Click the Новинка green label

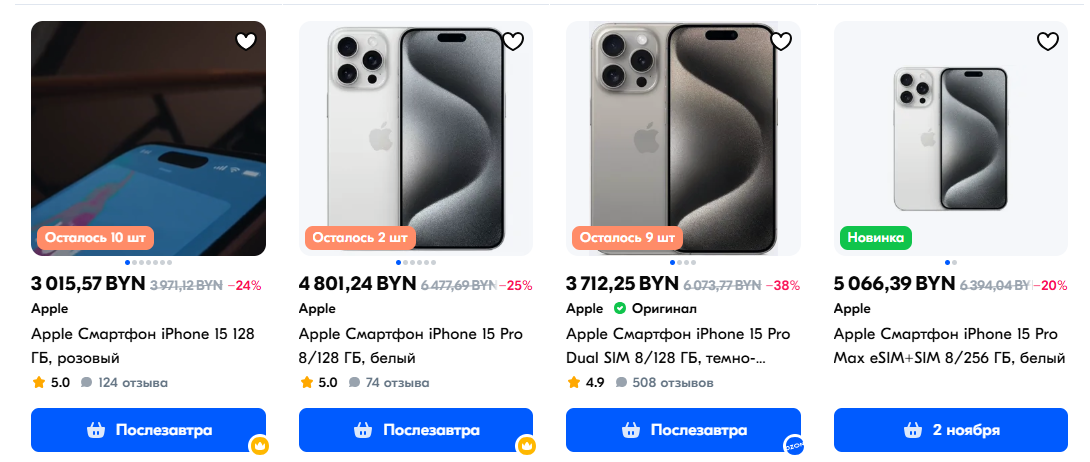(876, 238)
